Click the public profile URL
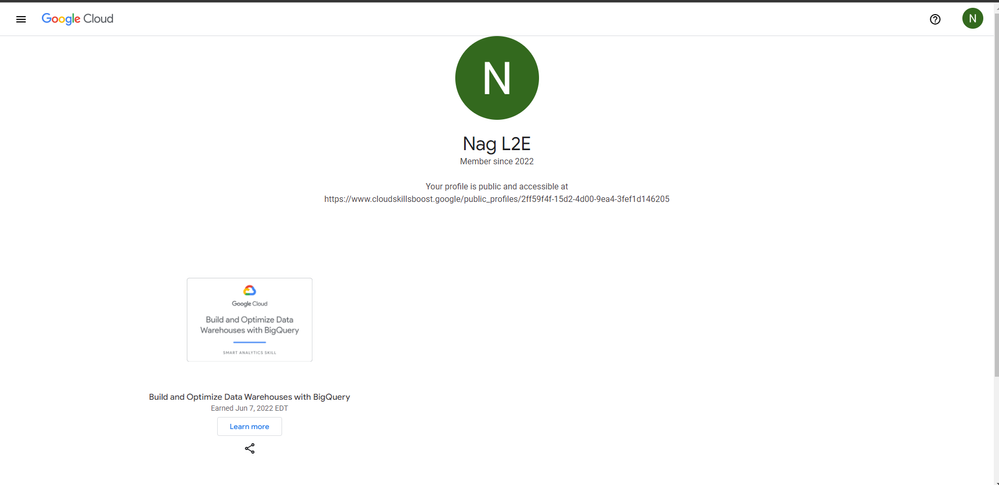The height and width of the screenshot is (485, 999). pyautogui.click(x=497, y=199)
